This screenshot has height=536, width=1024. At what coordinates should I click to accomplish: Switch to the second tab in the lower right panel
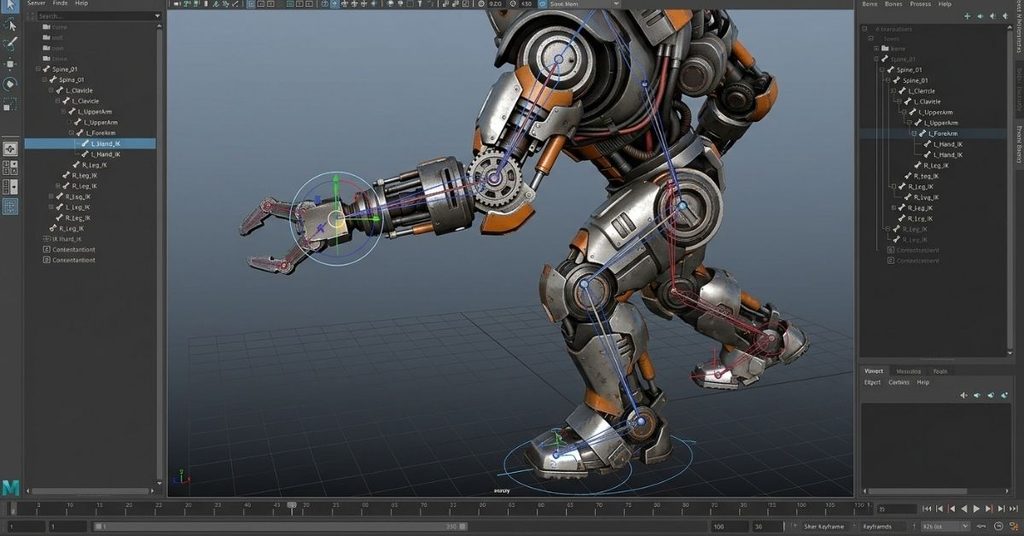[x=908, y=371]
